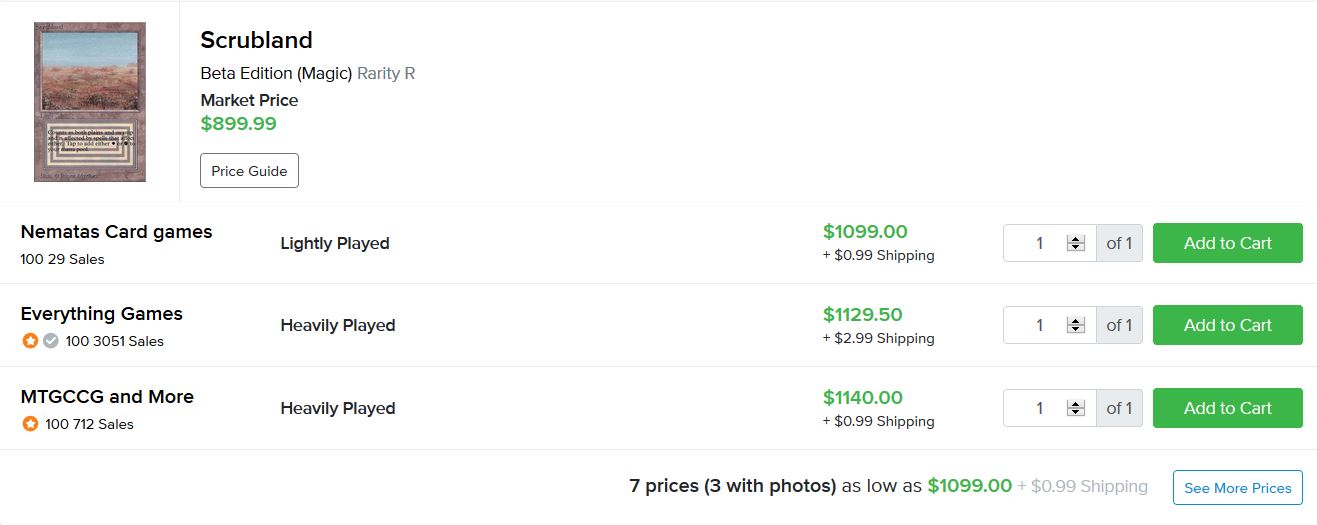Image resolution: width=1317 pixels, height=525 pixels.
Task: Click the quantity spinner arrows for Nematas listing
Action: pos(1076,243)
